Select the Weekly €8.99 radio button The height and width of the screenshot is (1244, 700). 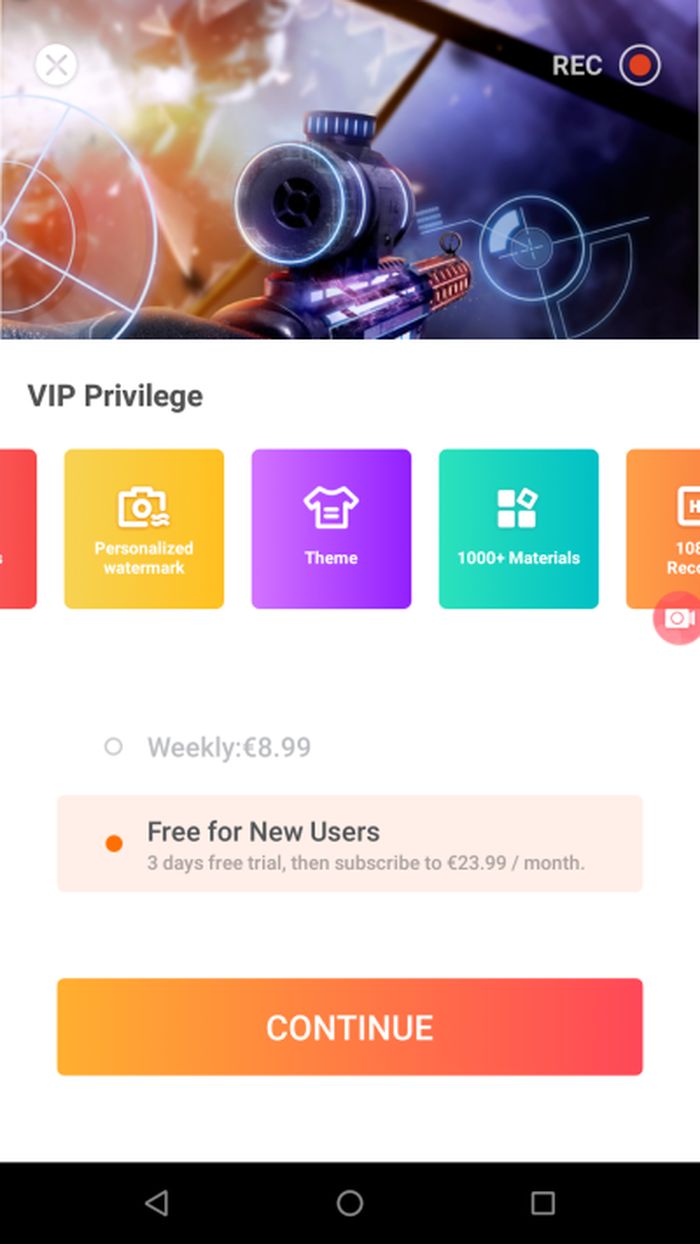[113, 746]
